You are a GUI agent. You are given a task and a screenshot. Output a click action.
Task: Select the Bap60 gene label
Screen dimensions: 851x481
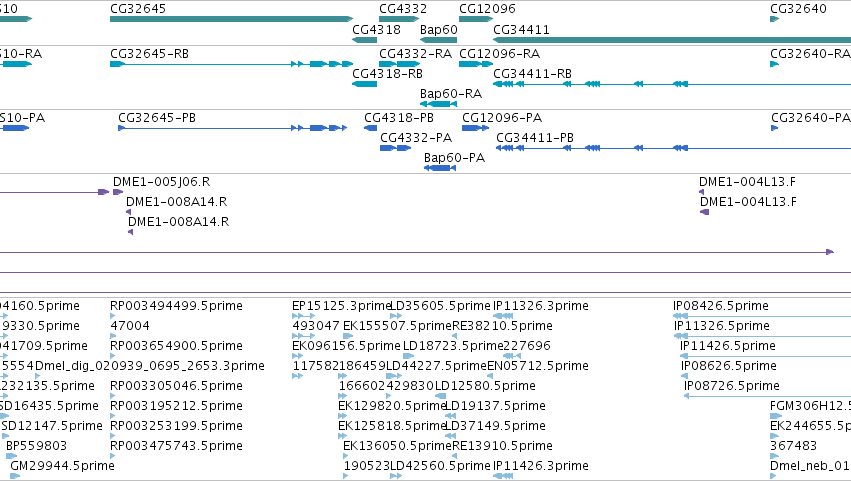click(x=439, y=29)
